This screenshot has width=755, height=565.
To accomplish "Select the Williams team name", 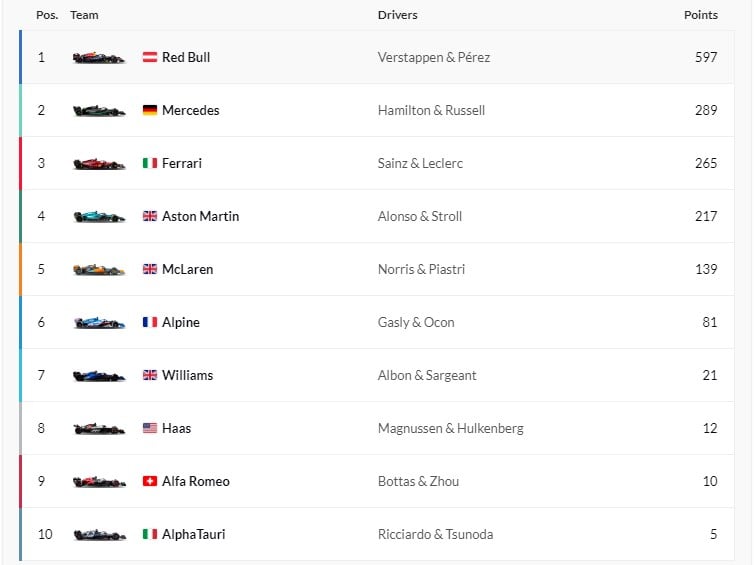I will click(x=187, y=375).
